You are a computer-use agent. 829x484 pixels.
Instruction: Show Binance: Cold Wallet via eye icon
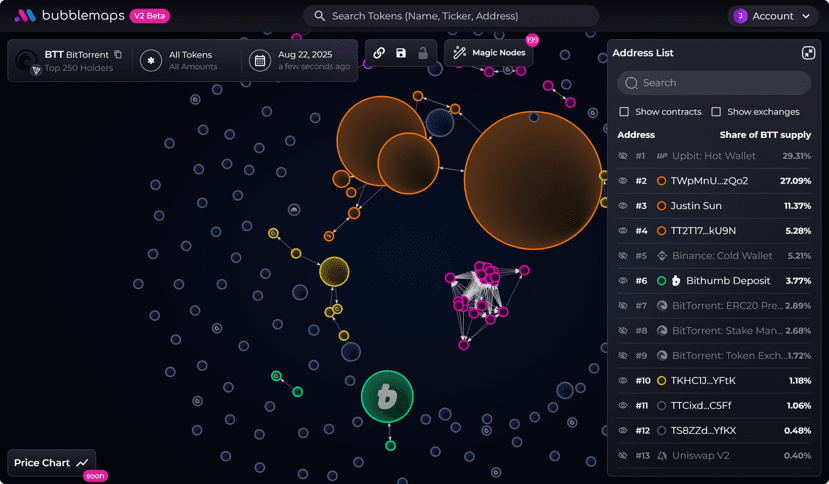click(x=623, y=256)
